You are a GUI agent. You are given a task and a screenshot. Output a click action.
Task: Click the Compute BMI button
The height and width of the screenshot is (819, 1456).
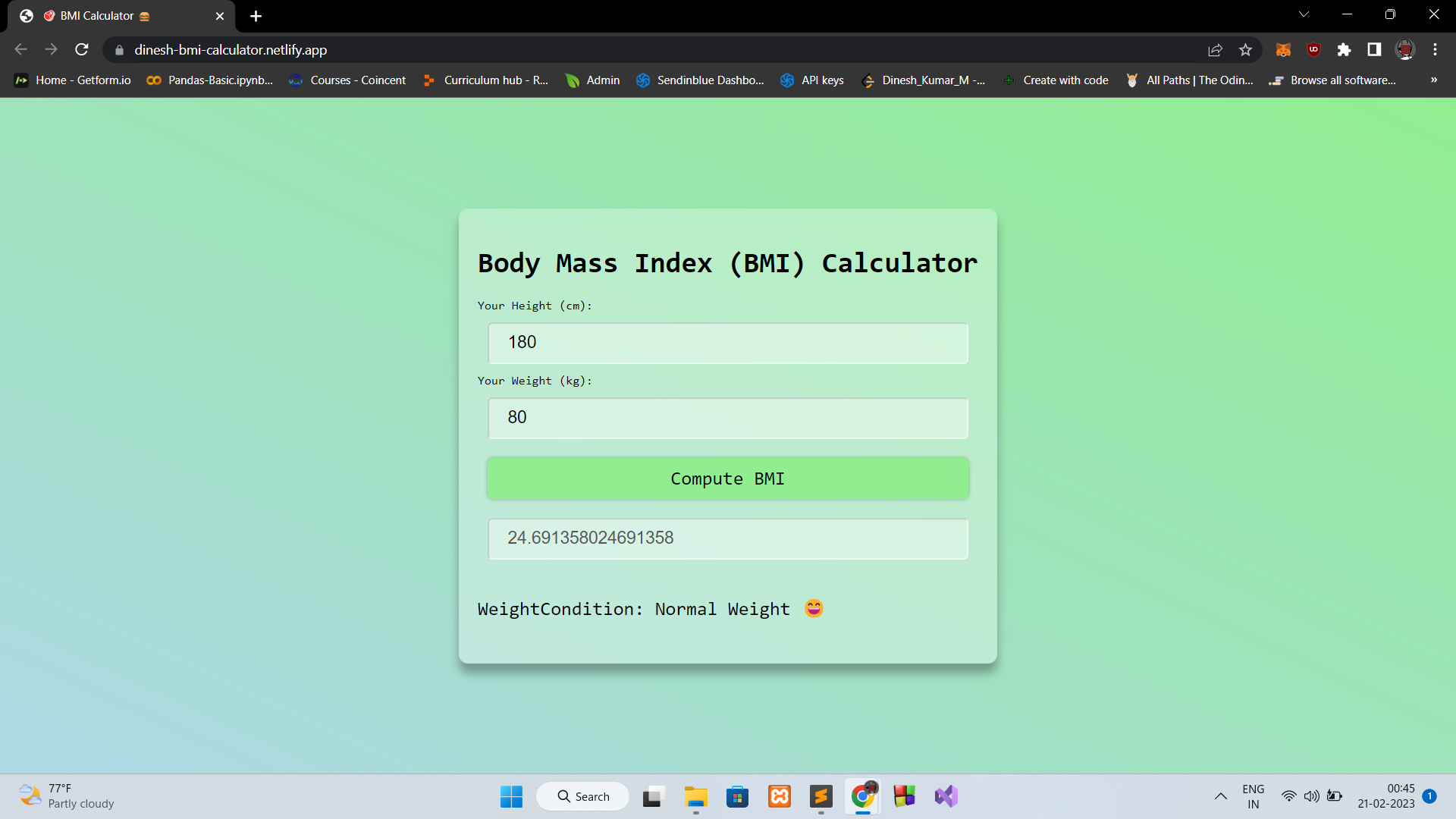click(727, 479)
